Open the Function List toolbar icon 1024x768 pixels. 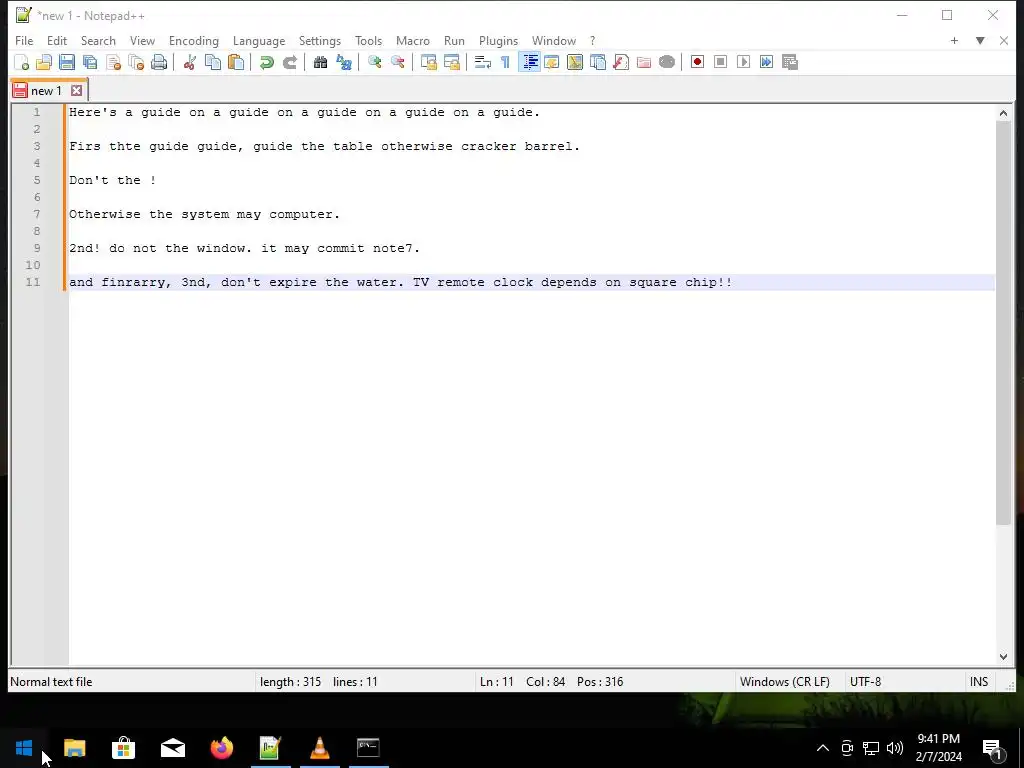click(x=621, y=62)
